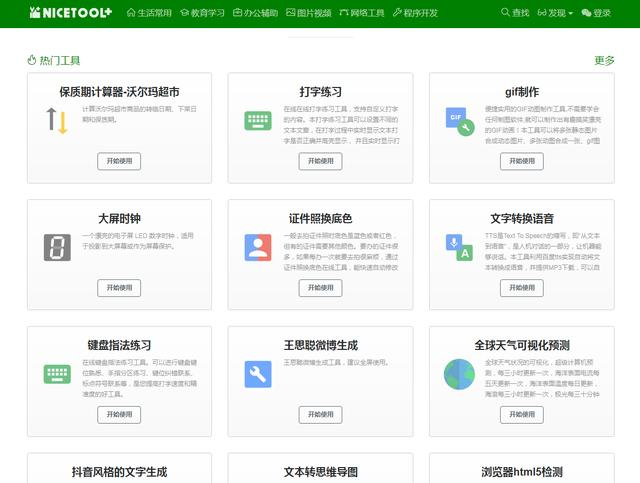Open the 文字转换语音 title
Screen dimensions: 640x483
click(522, 218)
